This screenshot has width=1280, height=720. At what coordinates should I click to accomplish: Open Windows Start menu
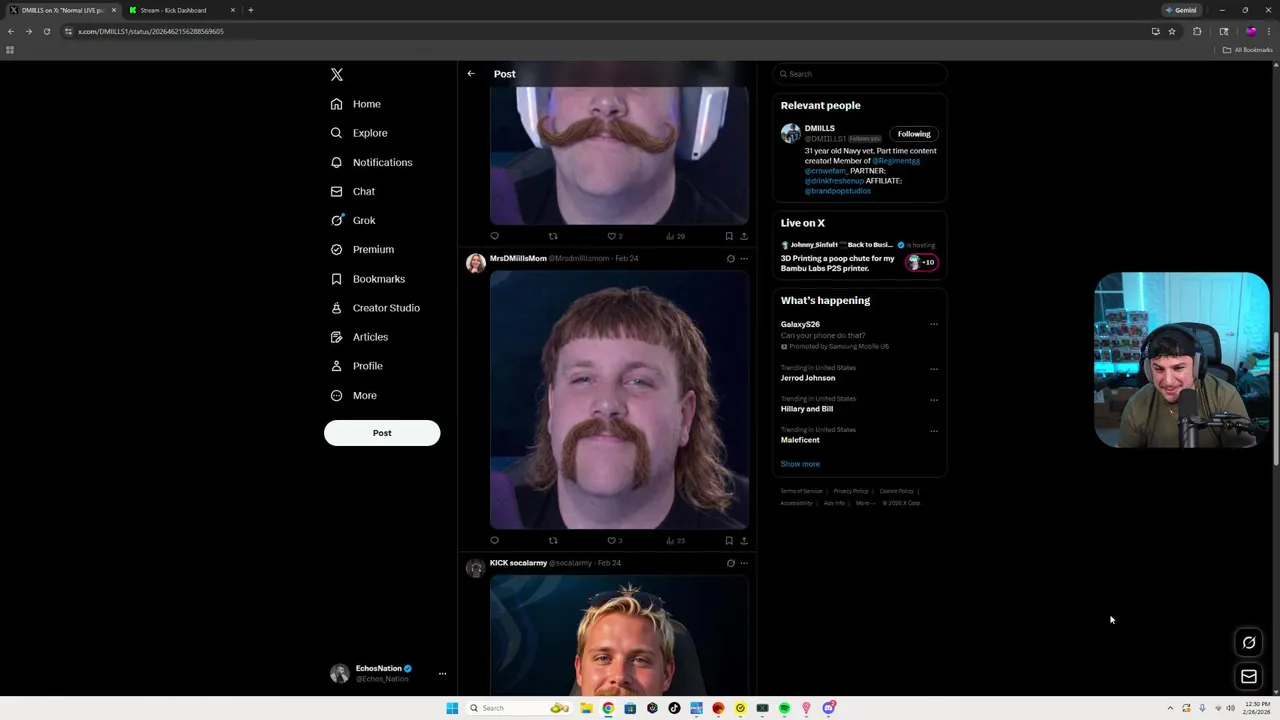pos(452,708)
